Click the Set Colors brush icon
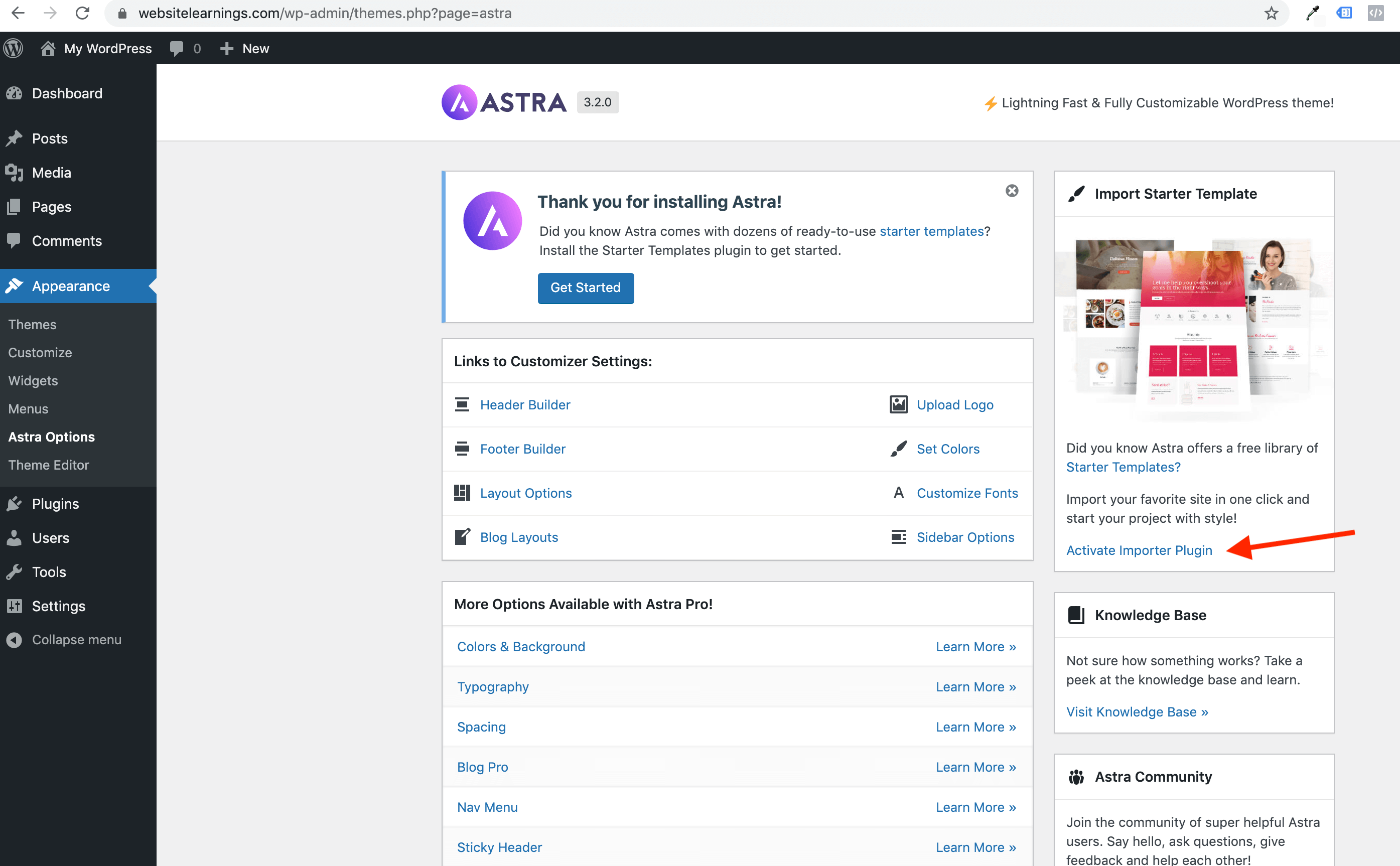The height and width of the screenshot is (866, 1400). pos(899,449)
